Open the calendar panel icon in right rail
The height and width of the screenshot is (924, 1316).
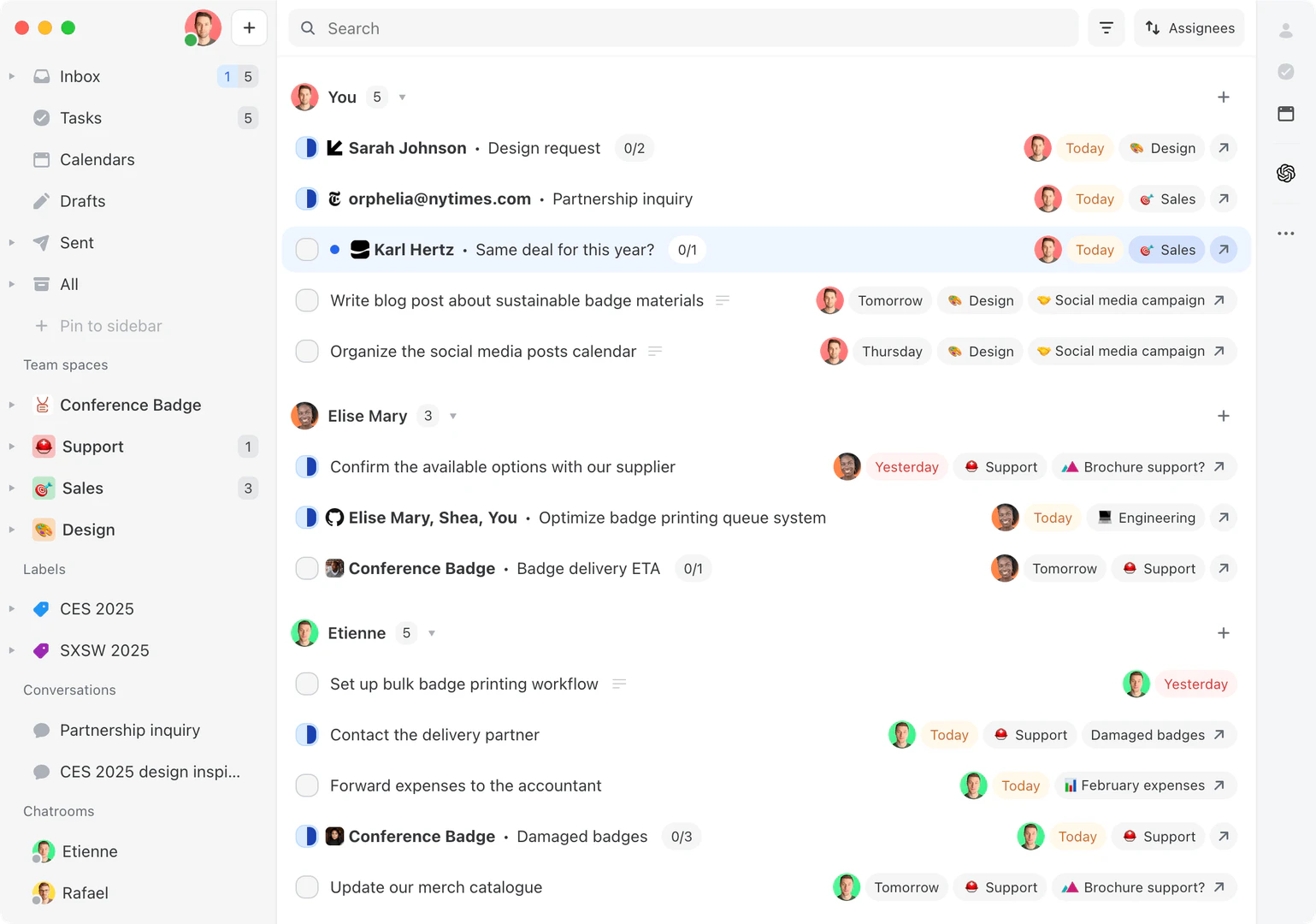coord(1285,114)
